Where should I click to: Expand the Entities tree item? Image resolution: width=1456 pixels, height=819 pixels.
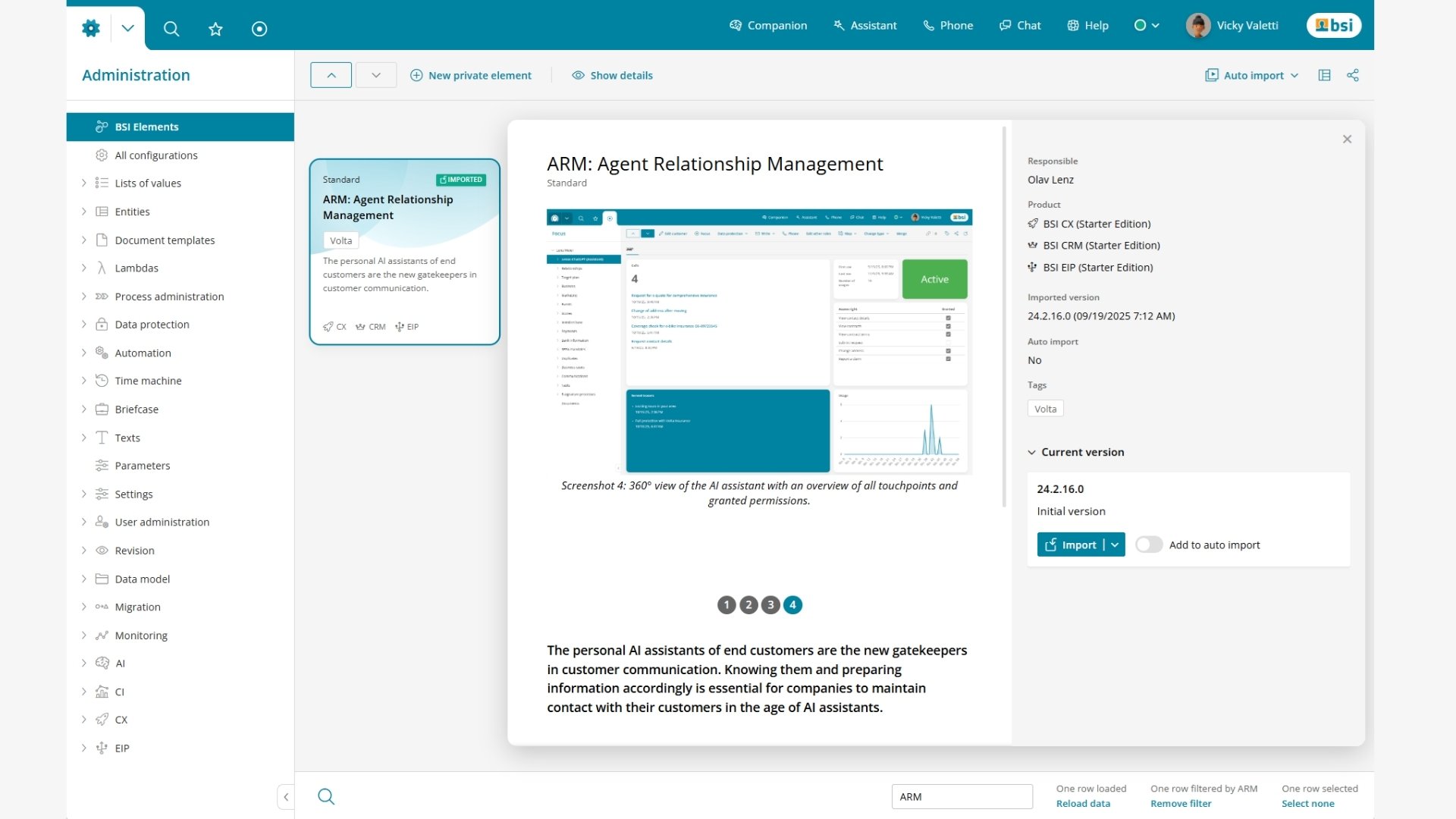click(x=83, y=212)
